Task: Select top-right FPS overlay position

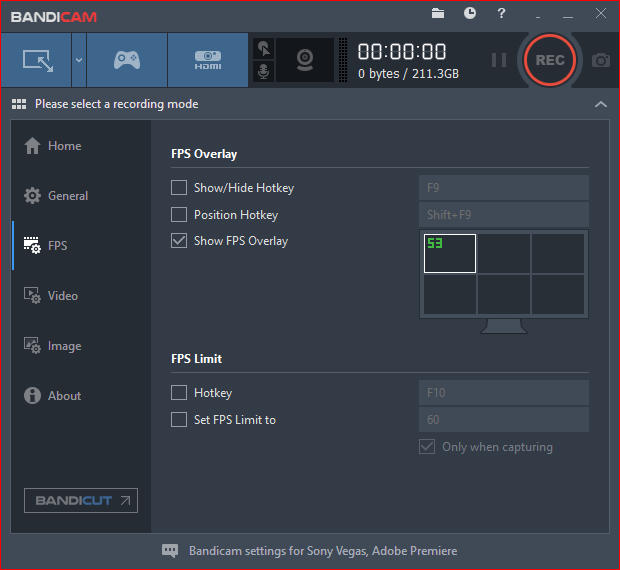Action: click(x=558, y=253)
